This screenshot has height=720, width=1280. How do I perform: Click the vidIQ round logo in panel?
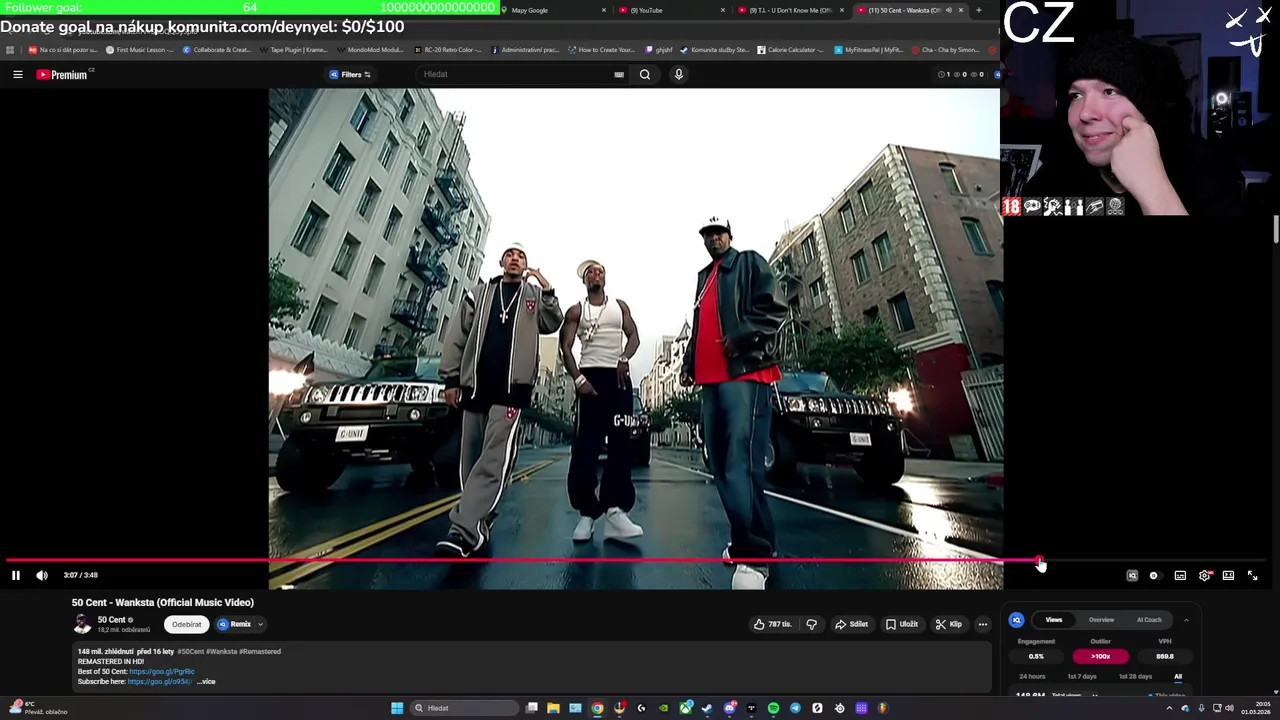click(1017, 620)
